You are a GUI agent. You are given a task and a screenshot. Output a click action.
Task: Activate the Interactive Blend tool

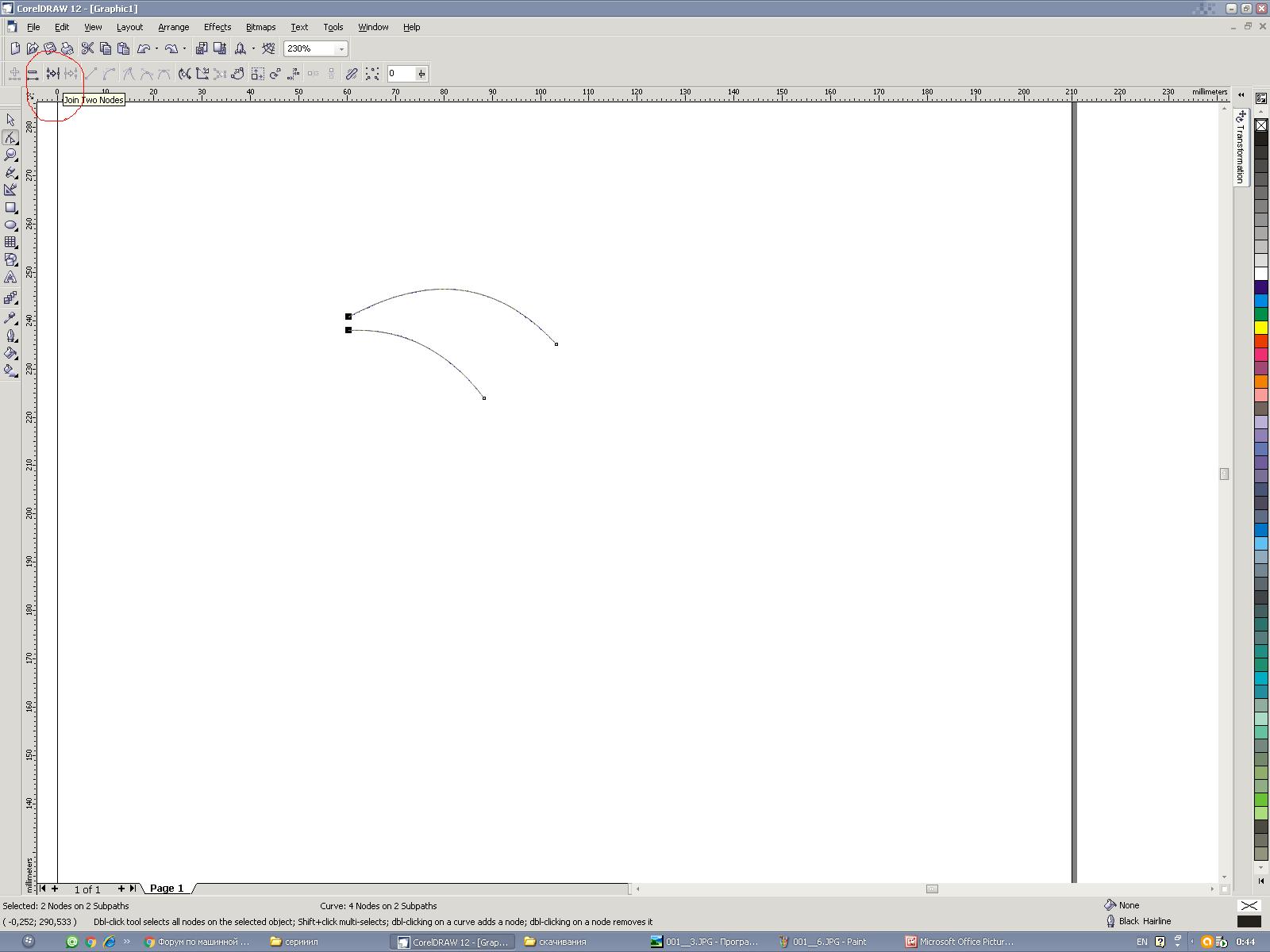[x=11, y=298]
